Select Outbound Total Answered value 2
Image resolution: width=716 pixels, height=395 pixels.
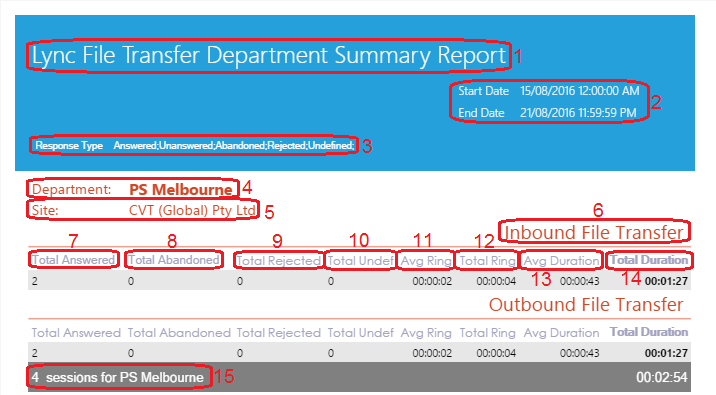coord(35,353)
